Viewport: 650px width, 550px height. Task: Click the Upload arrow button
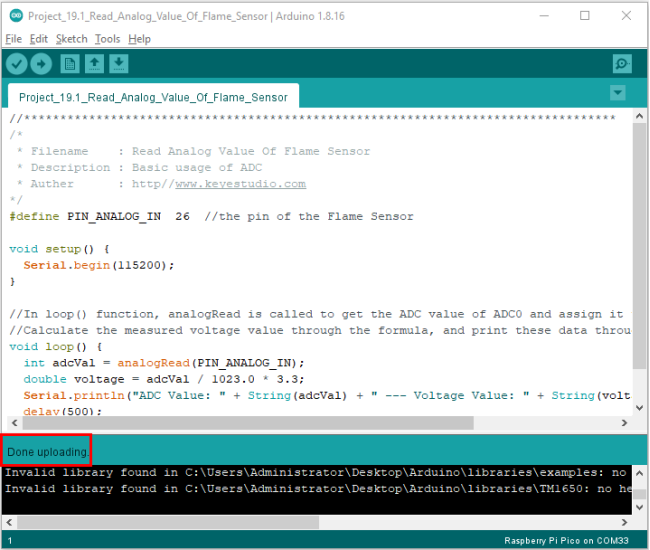coord(41,64)
